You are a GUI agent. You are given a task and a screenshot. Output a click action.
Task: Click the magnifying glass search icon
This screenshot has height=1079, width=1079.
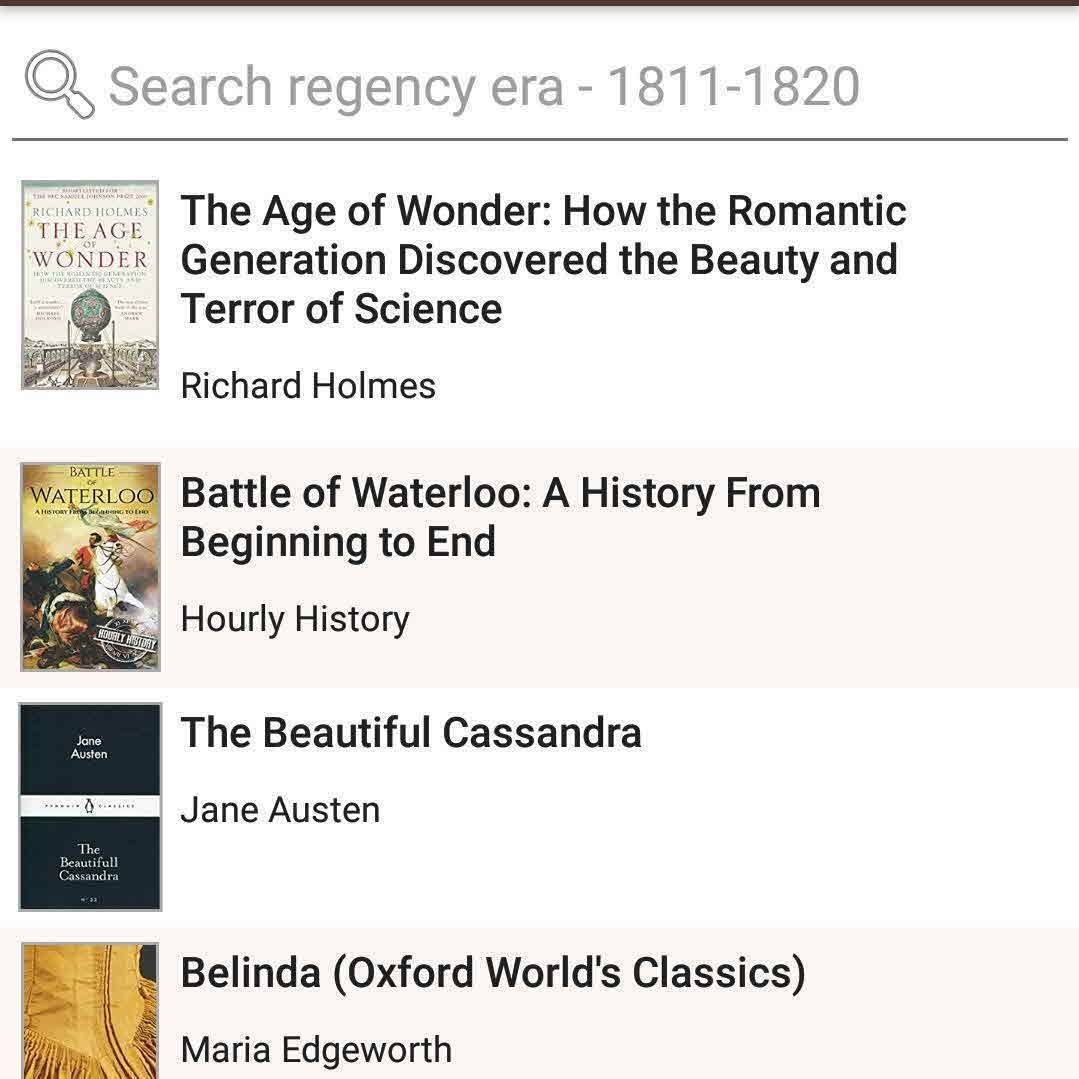(x=59, y=85)
